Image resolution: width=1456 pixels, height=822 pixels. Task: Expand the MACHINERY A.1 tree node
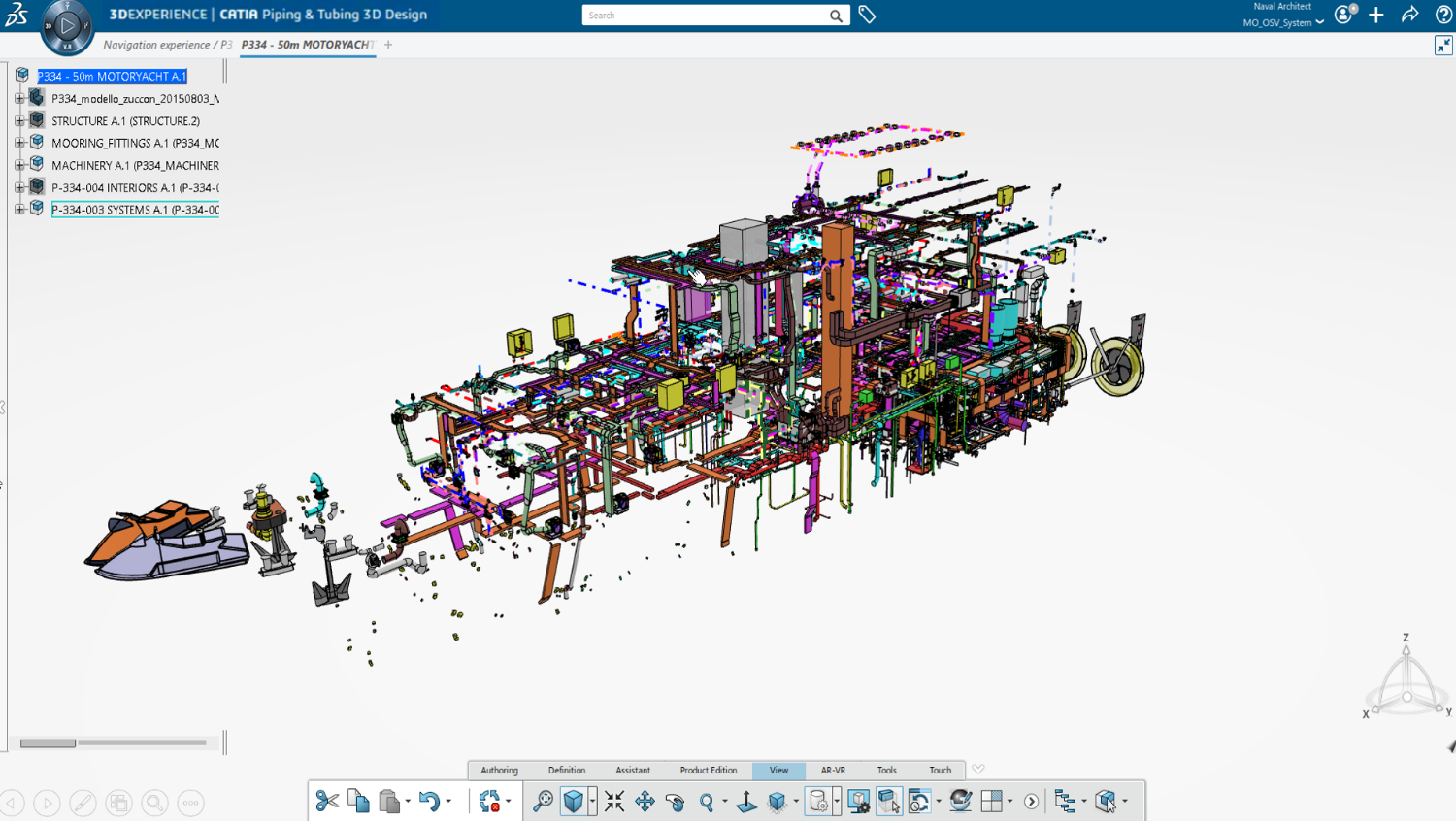point(21,165)
